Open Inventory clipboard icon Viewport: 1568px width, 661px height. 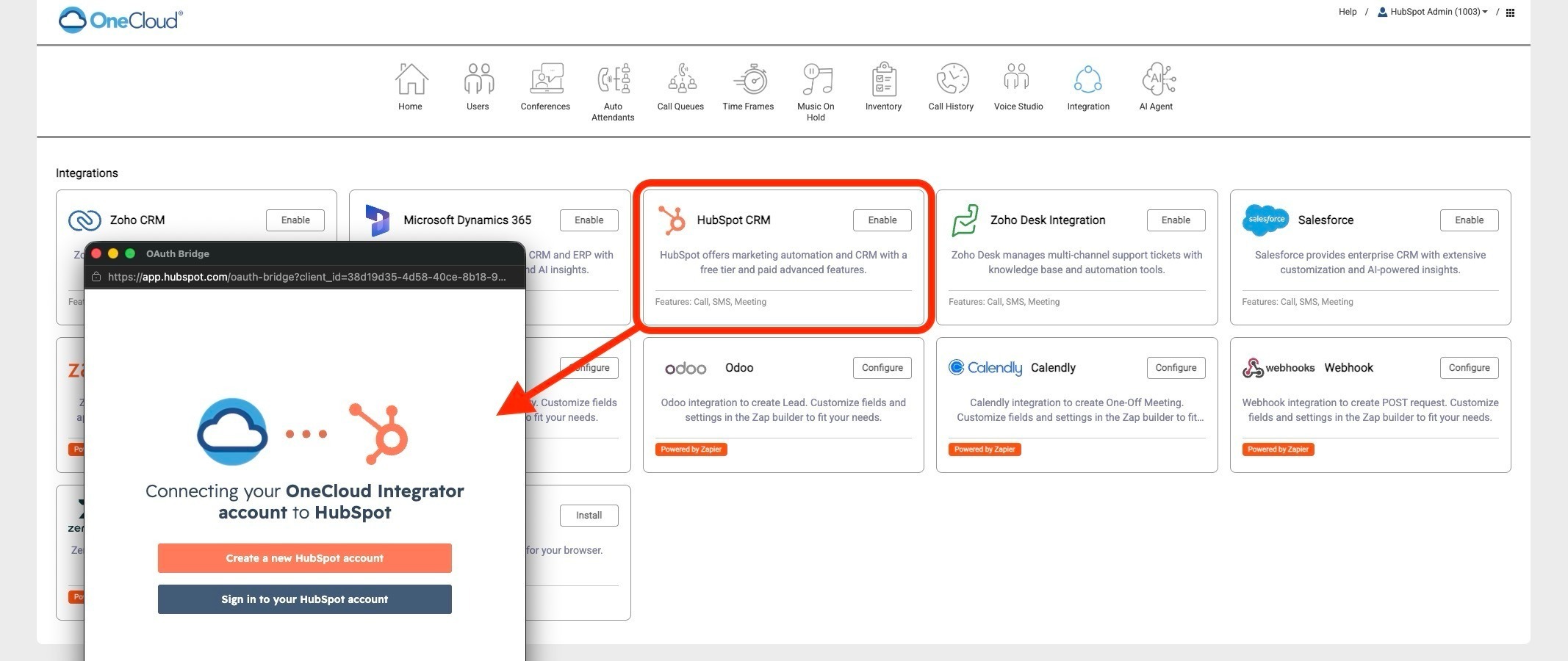(x=884, y=79)
